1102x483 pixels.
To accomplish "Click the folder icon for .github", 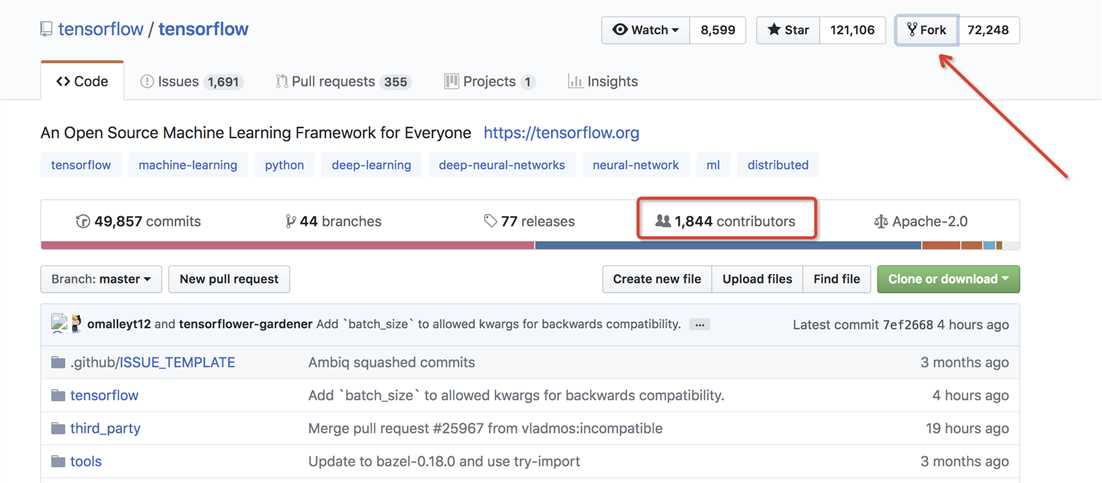I will [x=58, y=363].
